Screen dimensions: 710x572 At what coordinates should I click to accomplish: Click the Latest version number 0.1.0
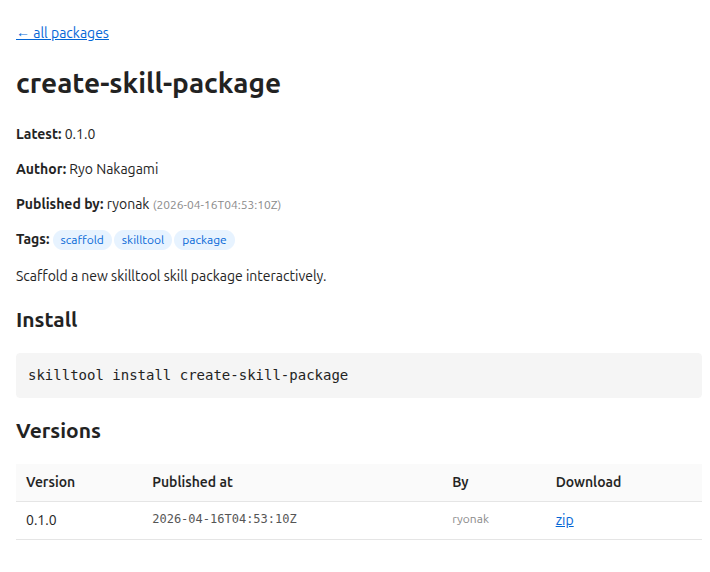(x=80, y=134)
